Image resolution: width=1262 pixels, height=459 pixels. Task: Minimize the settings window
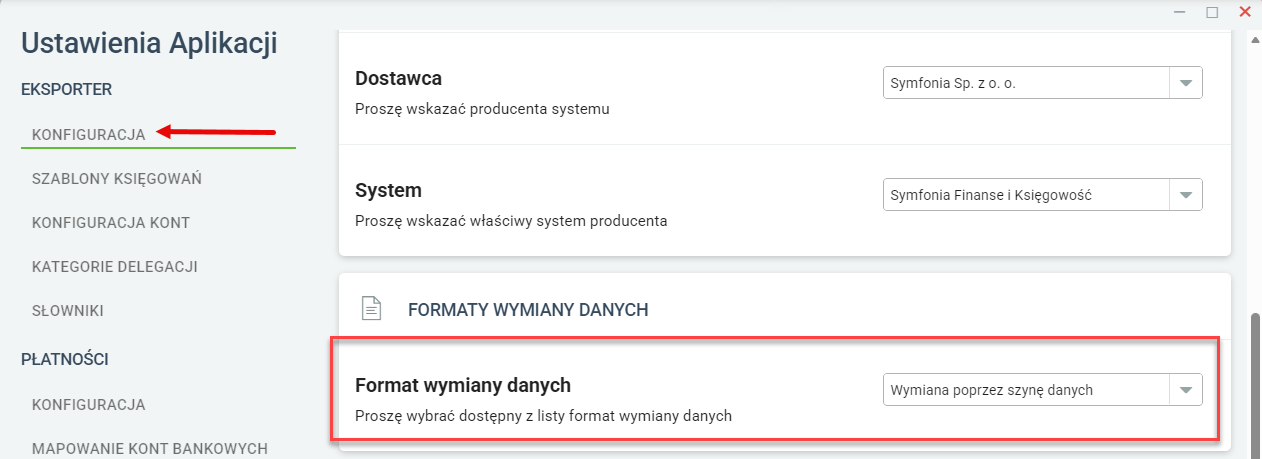pos(1181,12)
